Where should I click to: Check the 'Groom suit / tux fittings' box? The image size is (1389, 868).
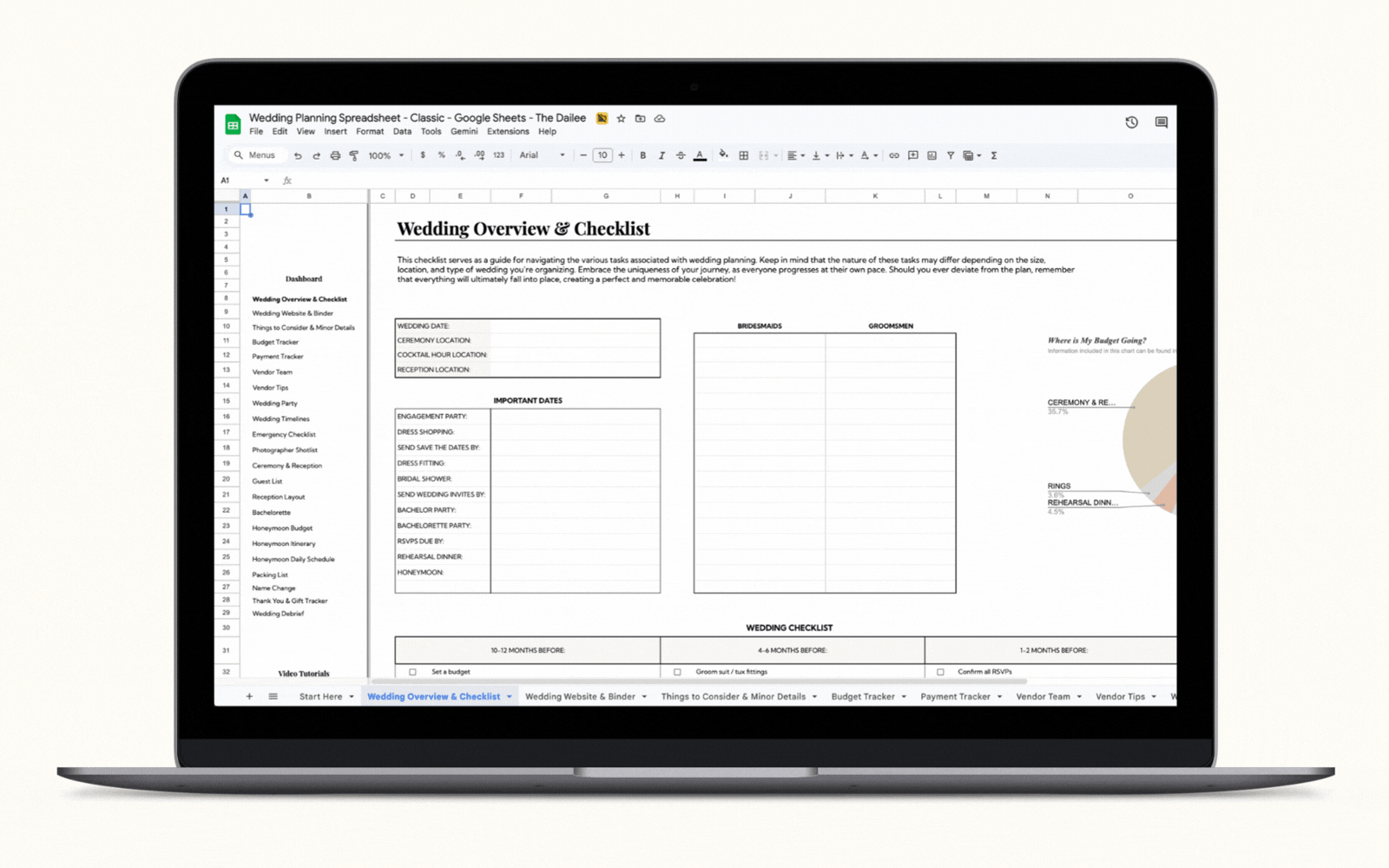coord(677,672)
